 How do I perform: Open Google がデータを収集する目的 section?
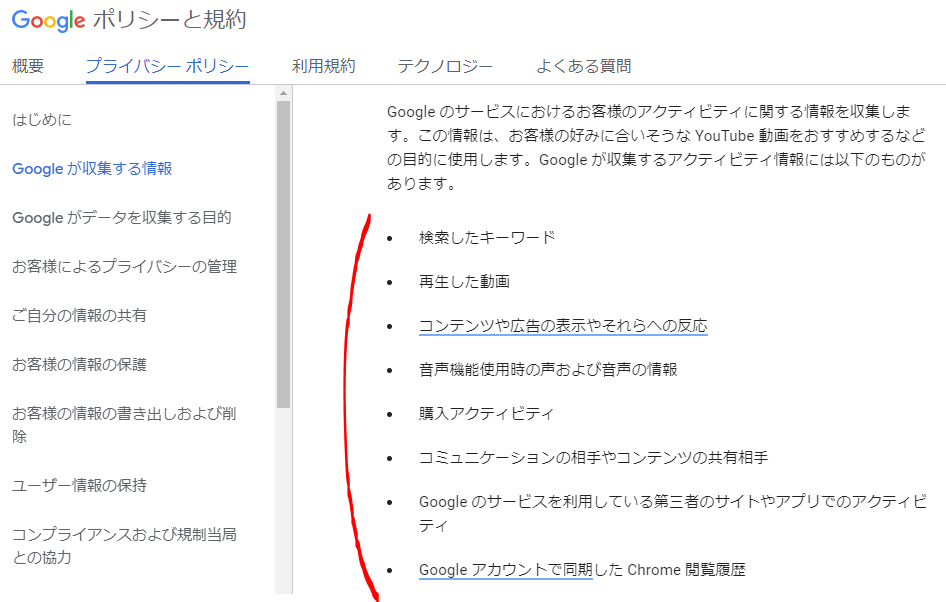122,217
